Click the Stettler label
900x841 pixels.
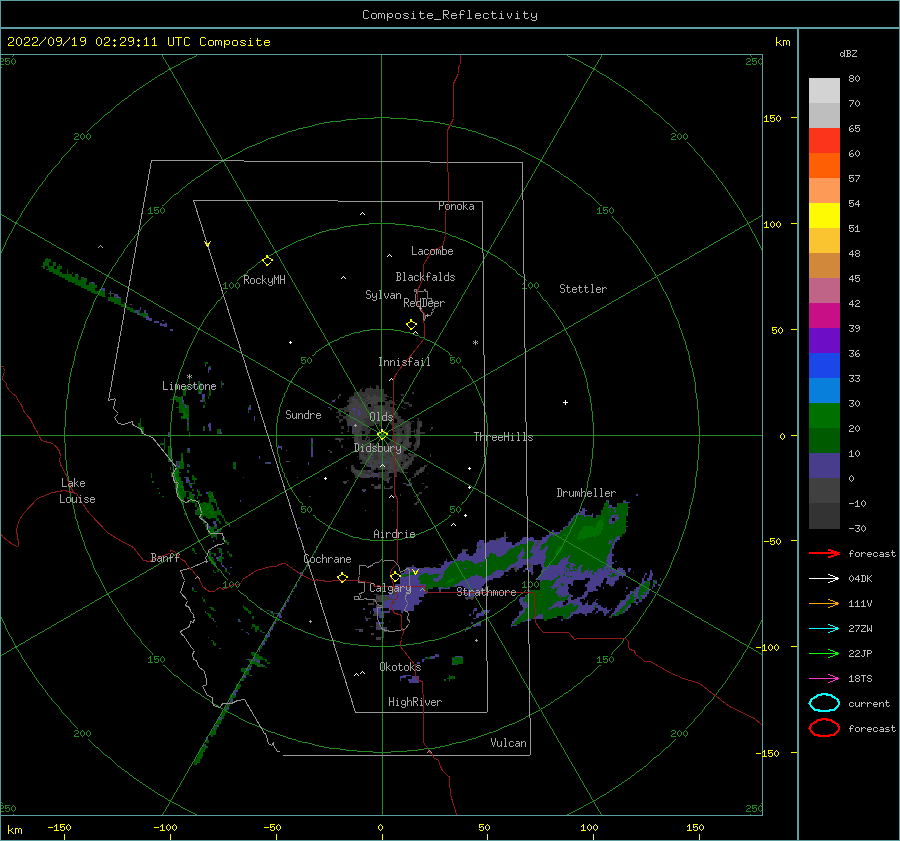click(583, 289)
